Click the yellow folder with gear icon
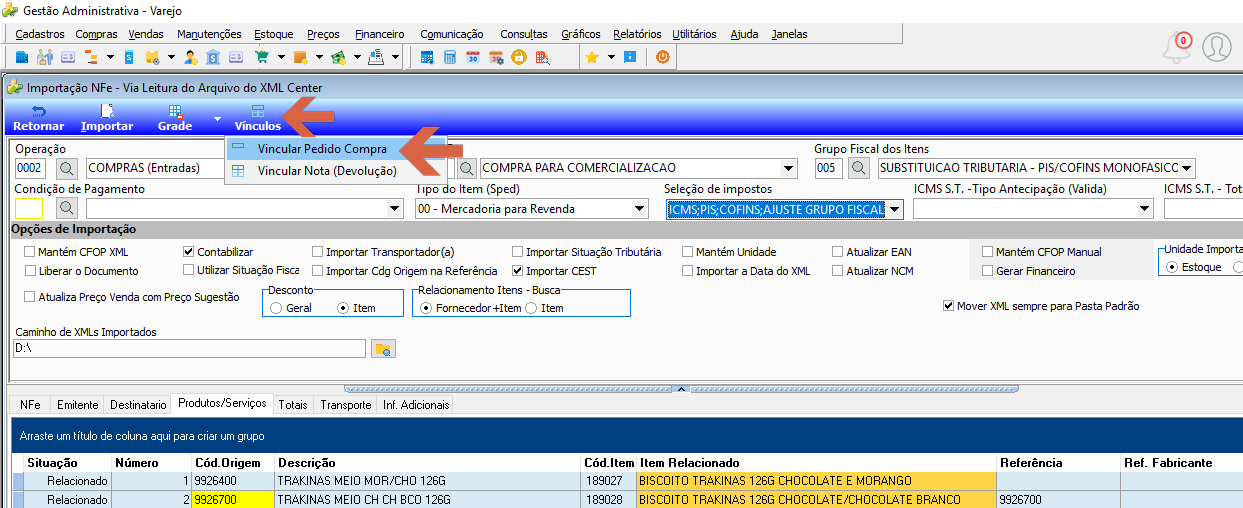Screen dimensions: 1243x508 pos(152,57)
